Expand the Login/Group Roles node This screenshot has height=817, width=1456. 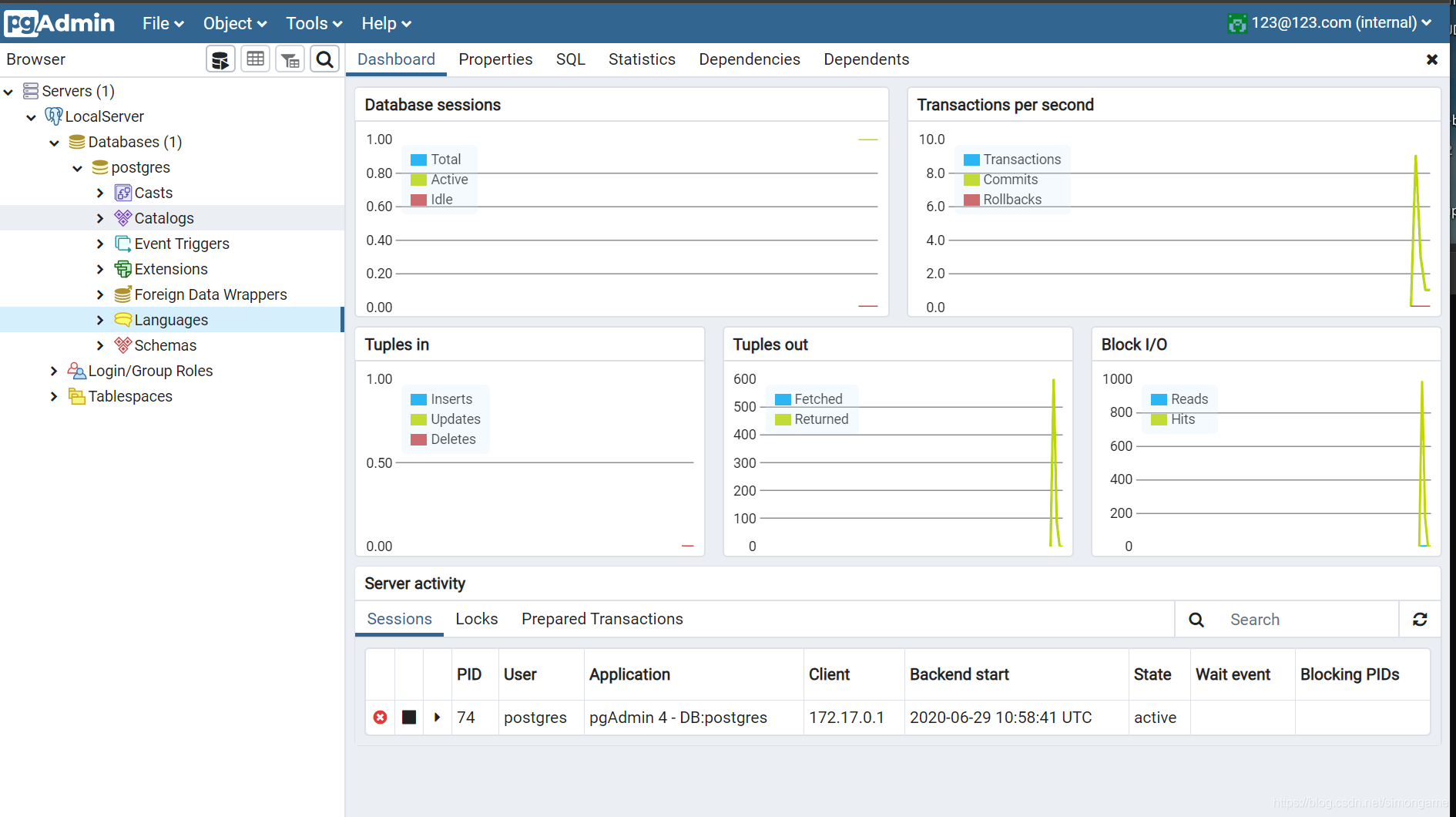(x=54, y=371)
